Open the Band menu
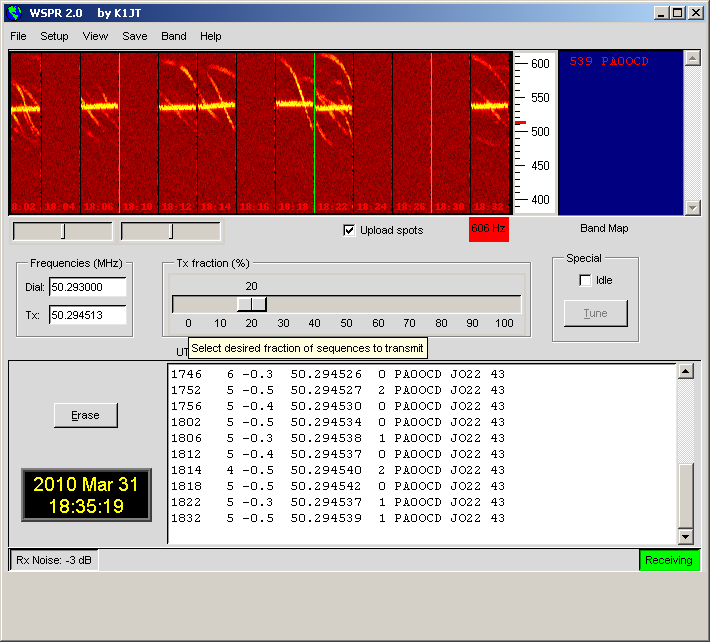The width and height of the screenshot is (710, 642). coord(174,36)
